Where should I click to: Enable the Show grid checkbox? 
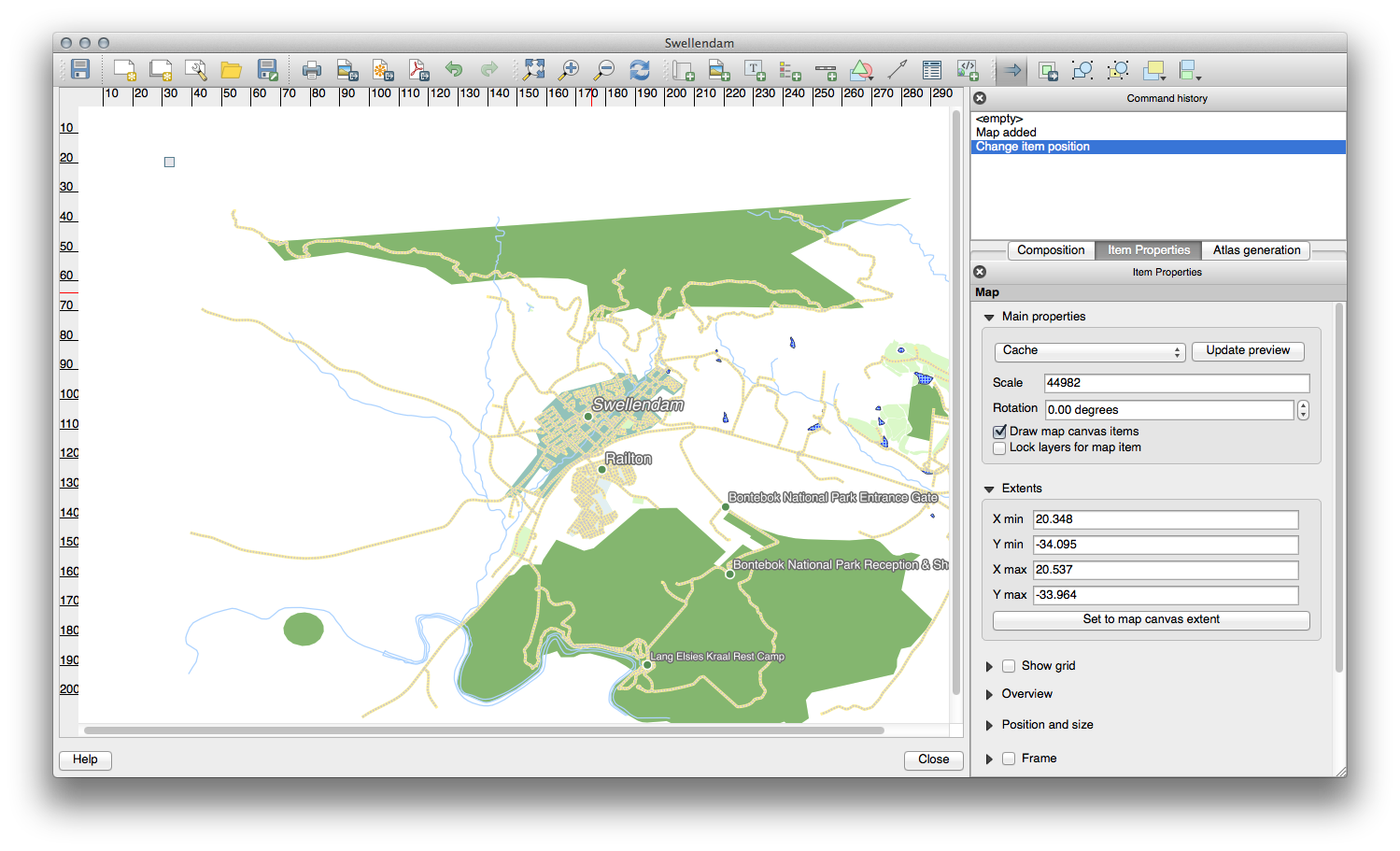(x=1009, y=666)
